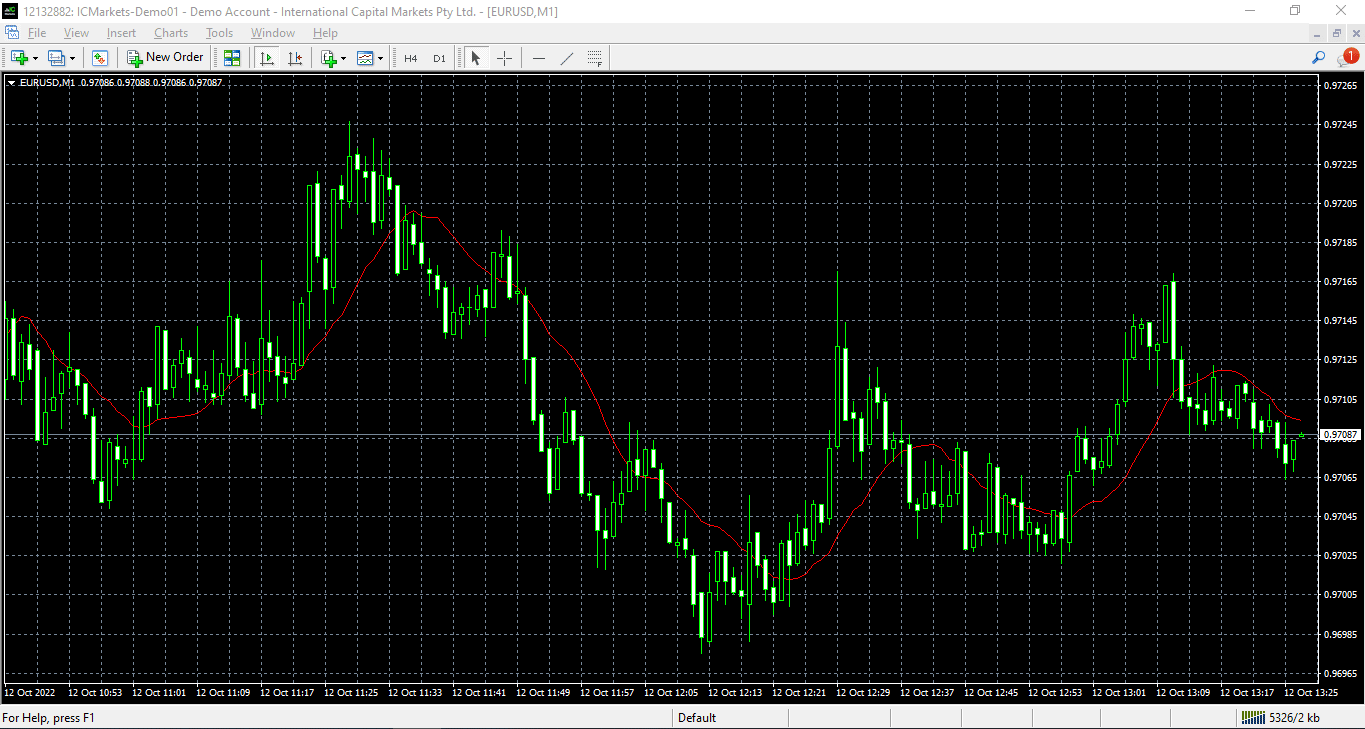Image resolution: width=1365 pixels, height=729 pixels.
Task: Switch to the H4 timeframe
Action: (x=411, y=58)
